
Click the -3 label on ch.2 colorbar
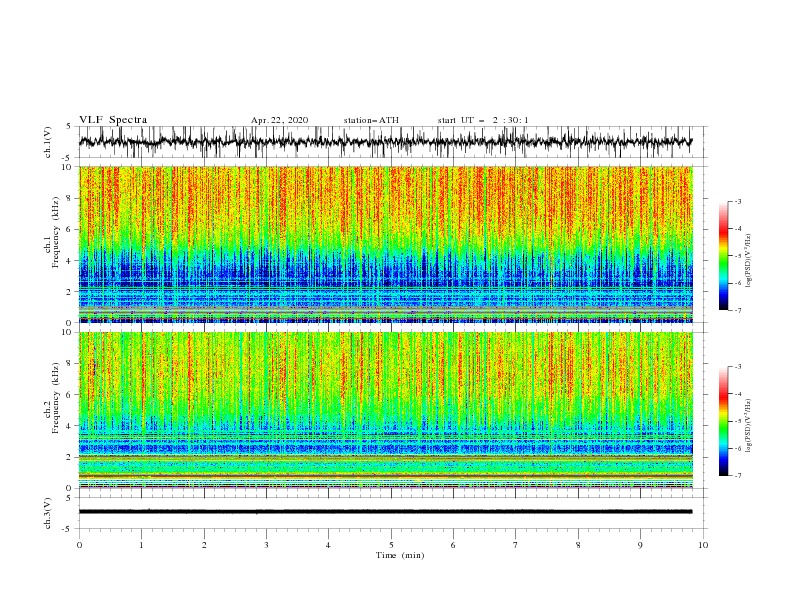coord(738,367)
